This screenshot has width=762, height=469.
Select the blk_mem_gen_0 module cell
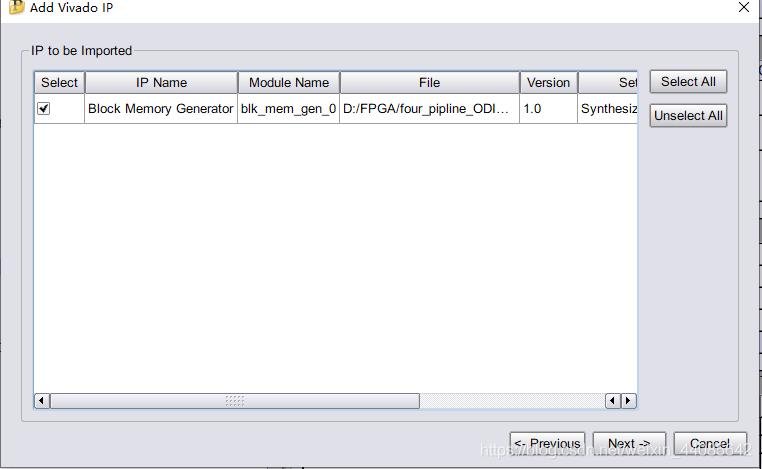pos(289,109)
